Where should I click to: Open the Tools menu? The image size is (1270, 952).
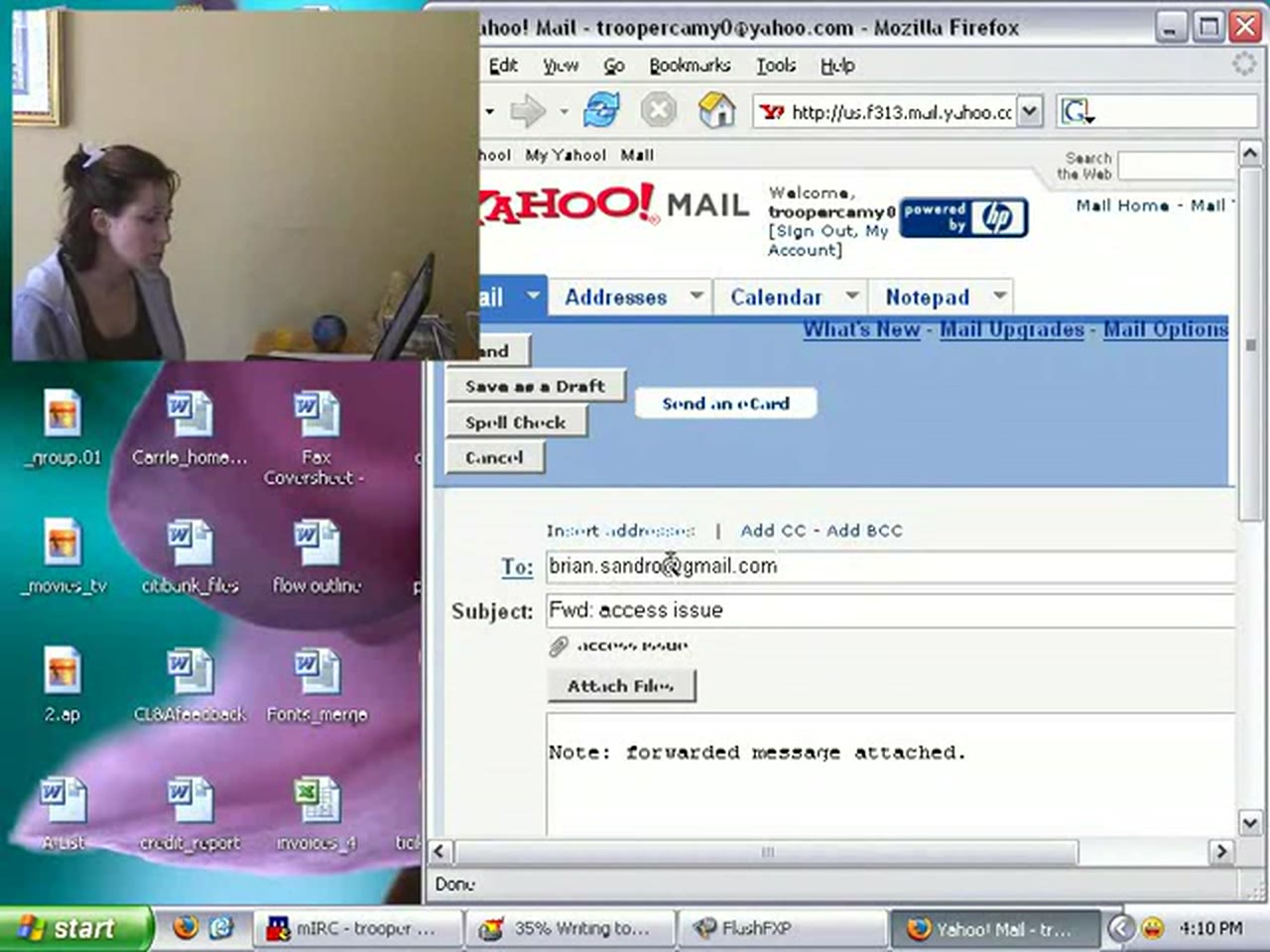coord(776,65)
